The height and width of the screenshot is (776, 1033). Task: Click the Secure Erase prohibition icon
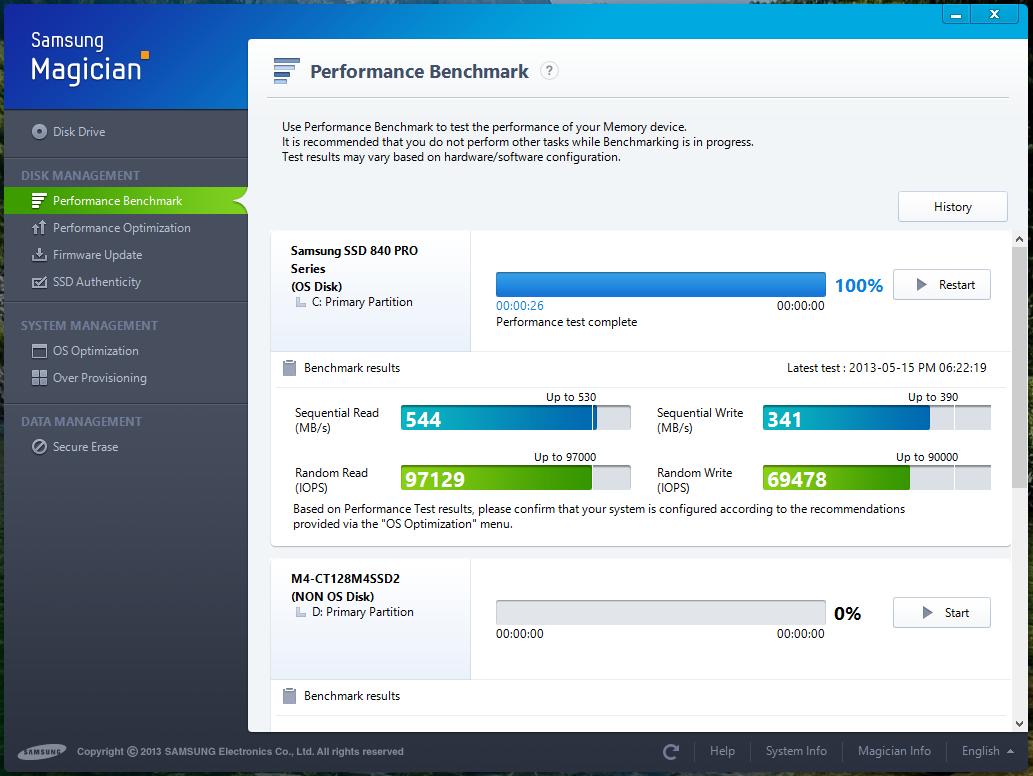(40, 447)
